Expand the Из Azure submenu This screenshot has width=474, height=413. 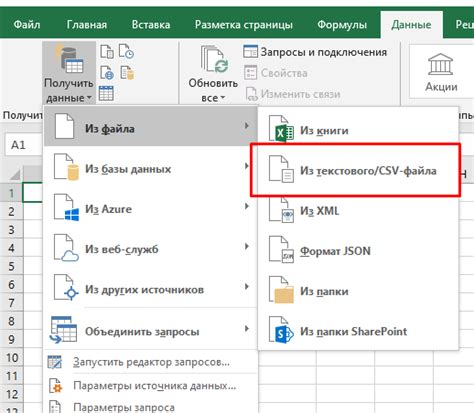[151, 209]
